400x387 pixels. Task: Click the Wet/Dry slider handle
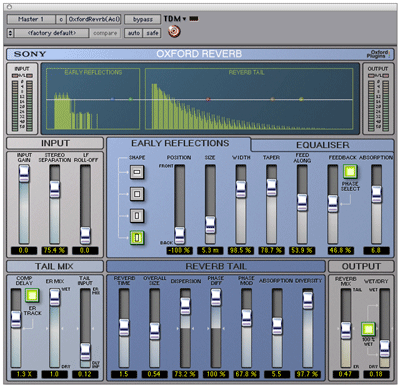384,349
